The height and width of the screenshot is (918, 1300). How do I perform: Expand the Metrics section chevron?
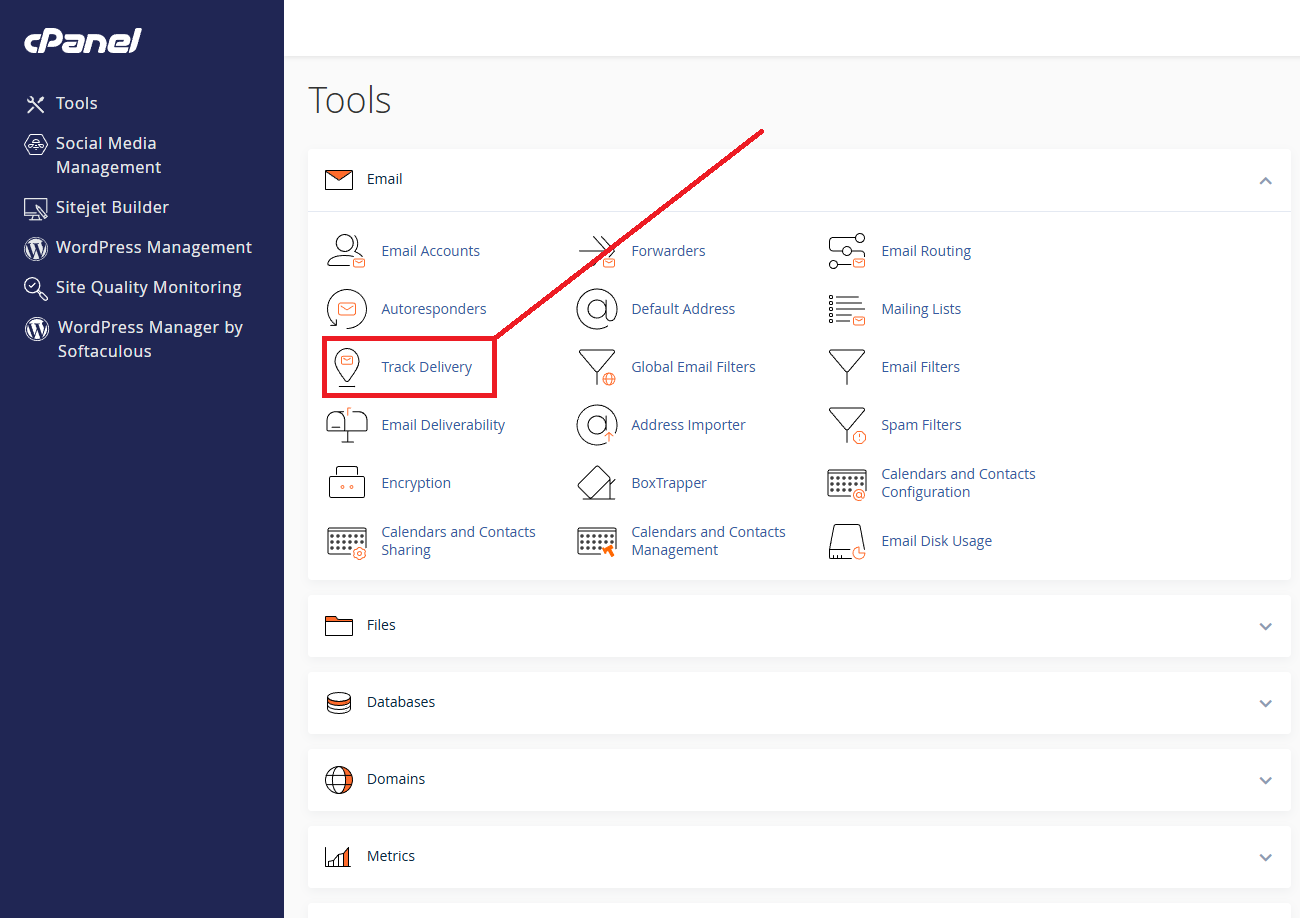pyautogui.click(x=1266, y=857)
